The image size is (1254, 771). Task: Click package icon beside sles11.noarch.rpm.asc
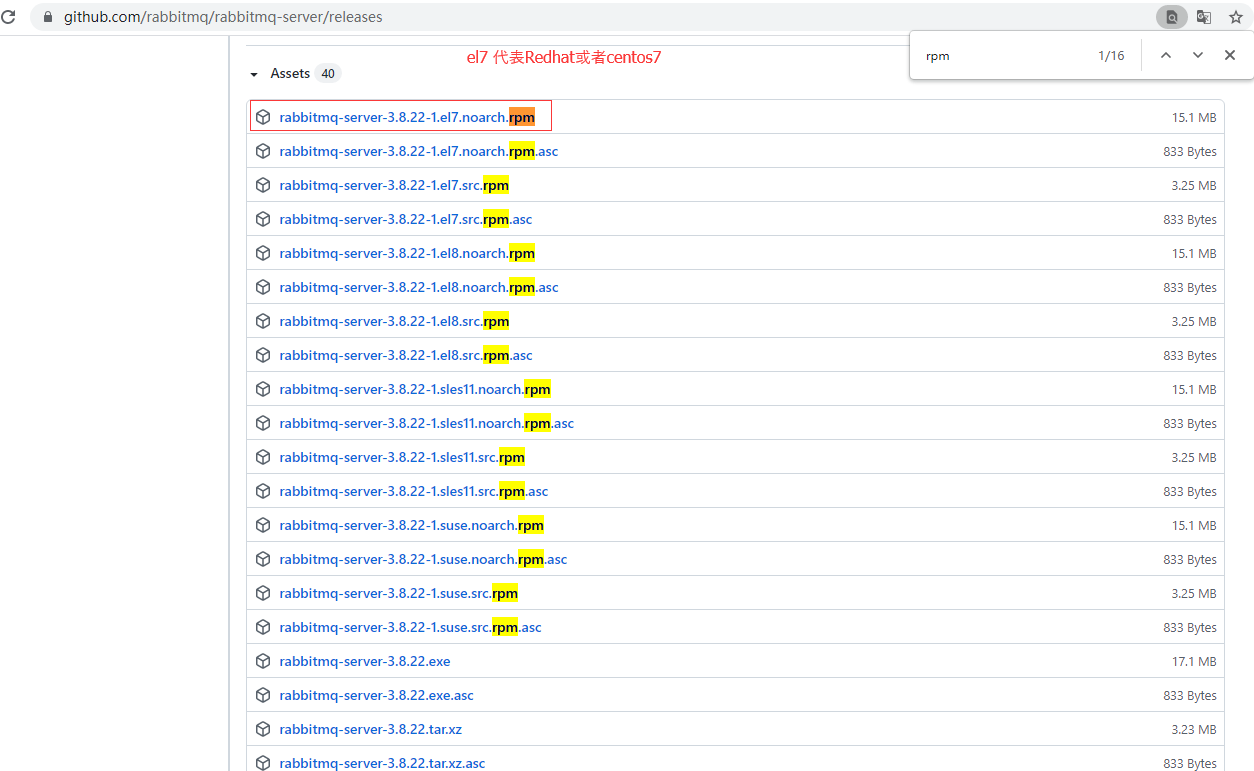pyautogui.click(x=263, y=423)
